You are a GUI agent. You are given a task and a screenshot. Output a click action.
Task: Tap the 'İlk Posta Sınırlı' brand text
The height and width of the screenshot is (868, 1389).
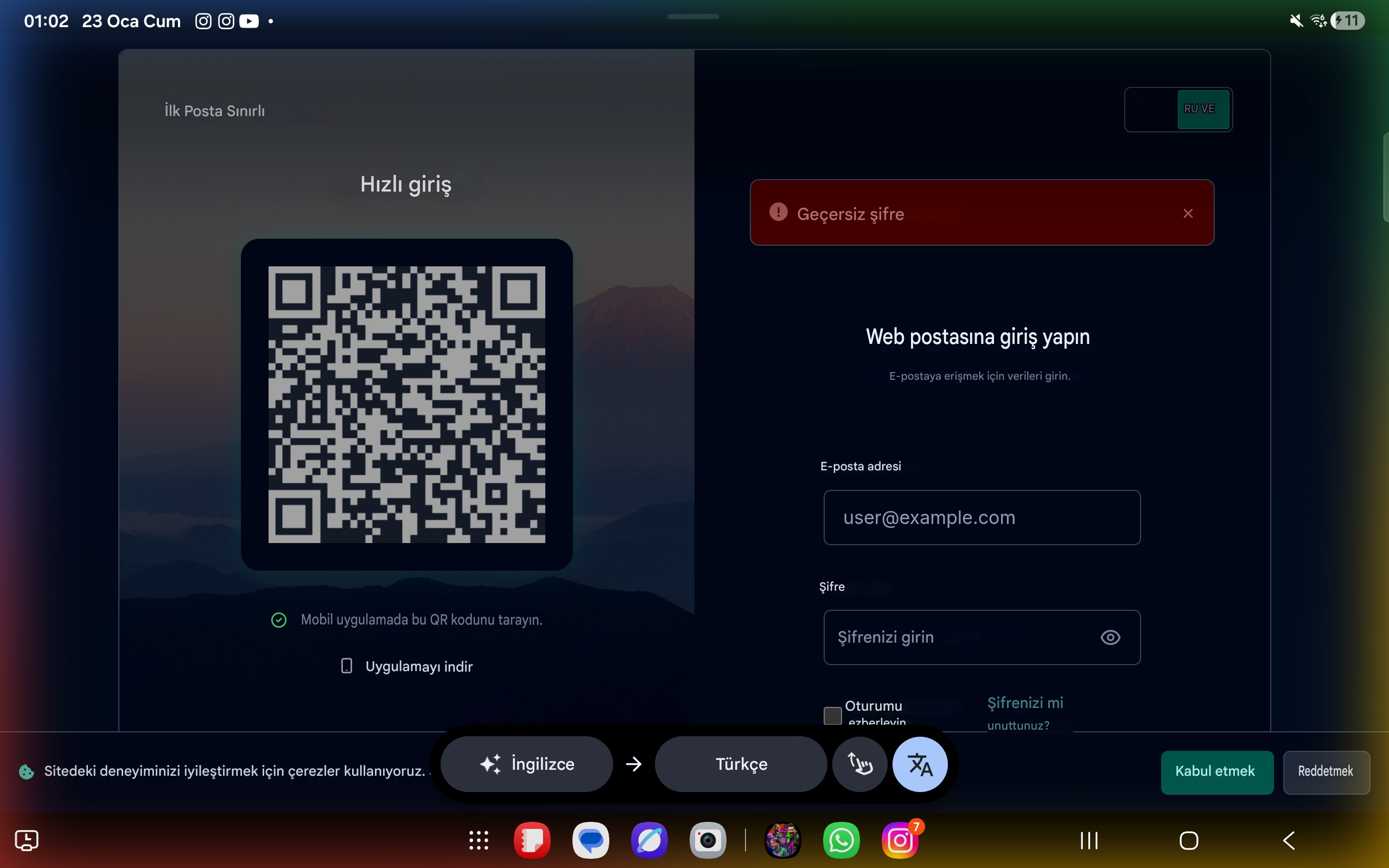click(x=215, y=111)
